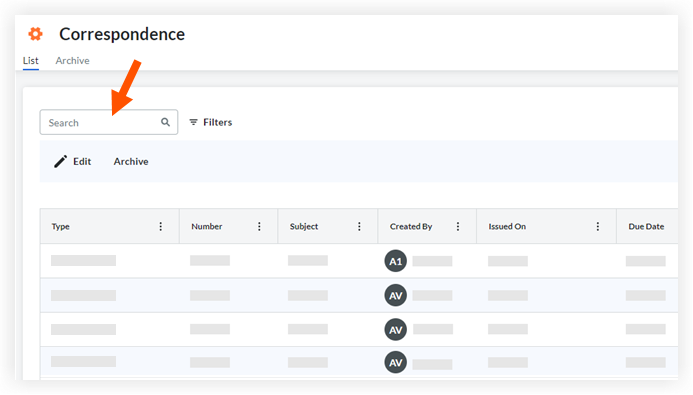Click the Edit button
693x395 pixels.
click(x=72, y=161)
